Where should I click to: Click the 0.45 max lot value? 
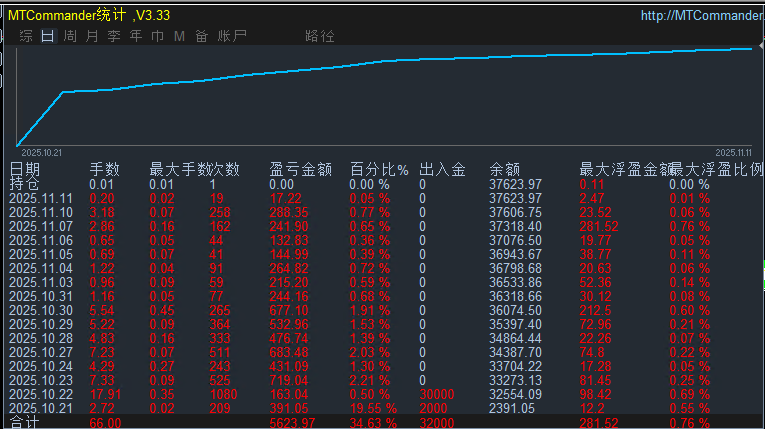(x=162, y=310)
